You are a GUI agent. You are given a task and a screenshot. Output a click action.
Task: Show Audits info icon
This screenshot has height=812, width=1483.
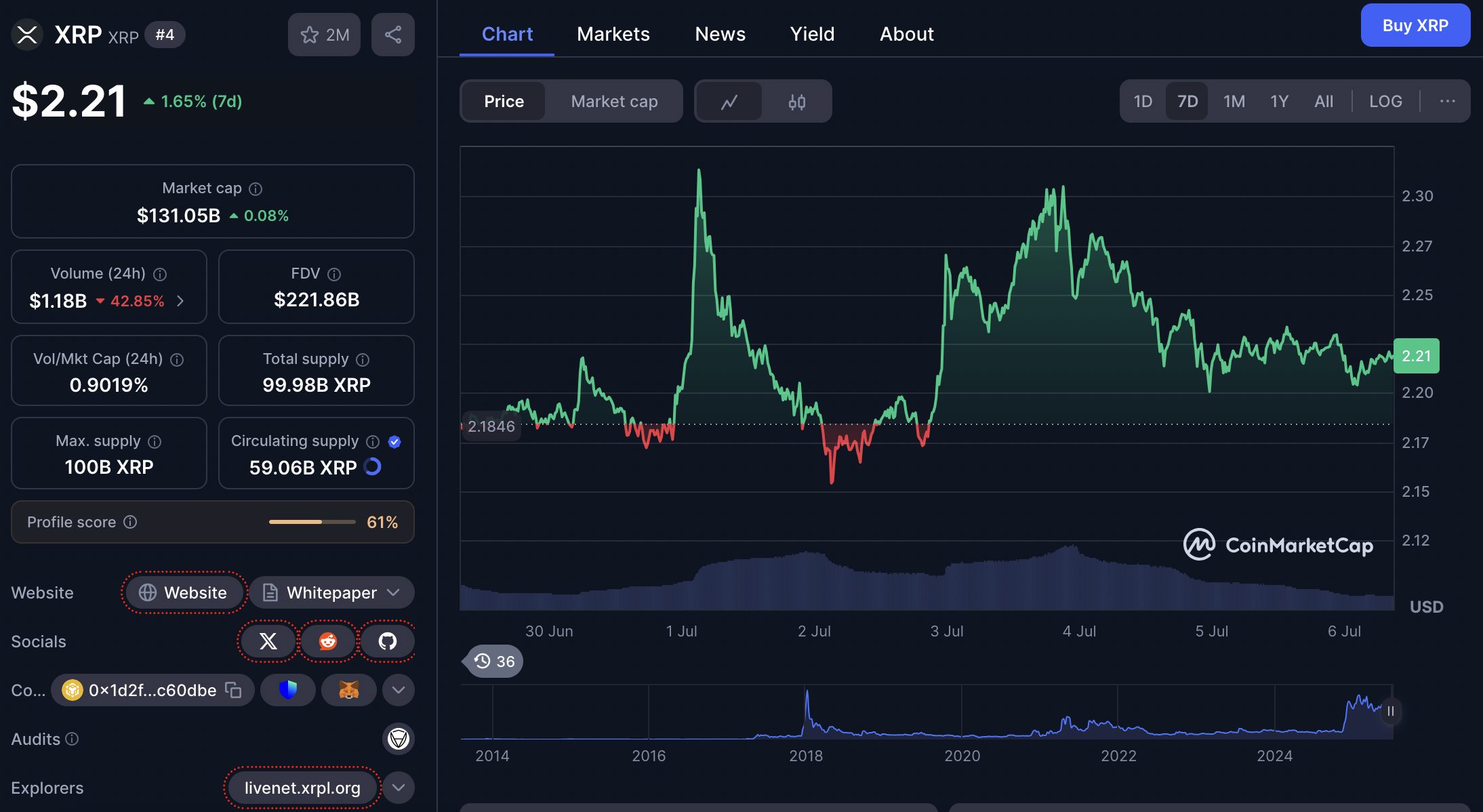click(x=72, y=739)
